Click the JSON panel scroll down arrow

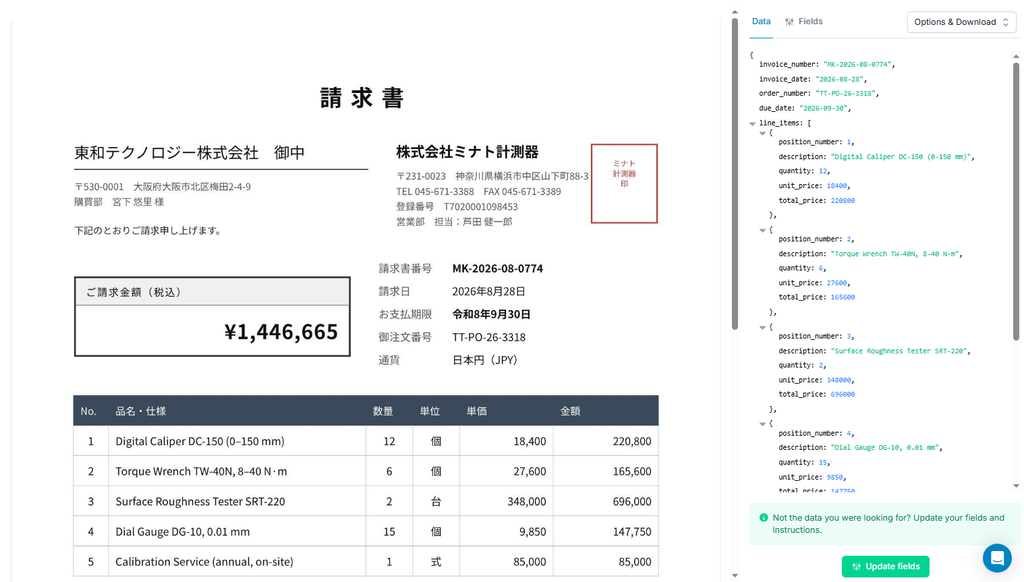[x=1016, y=486]
